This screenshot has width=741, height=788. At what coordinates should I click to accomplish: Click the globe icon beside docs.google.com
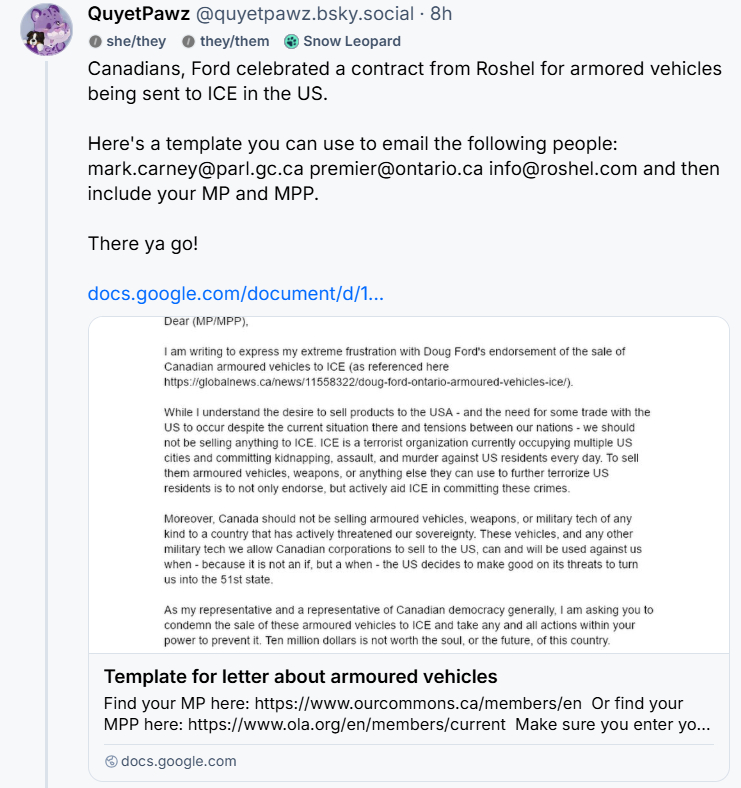click(x=111, y=761)
